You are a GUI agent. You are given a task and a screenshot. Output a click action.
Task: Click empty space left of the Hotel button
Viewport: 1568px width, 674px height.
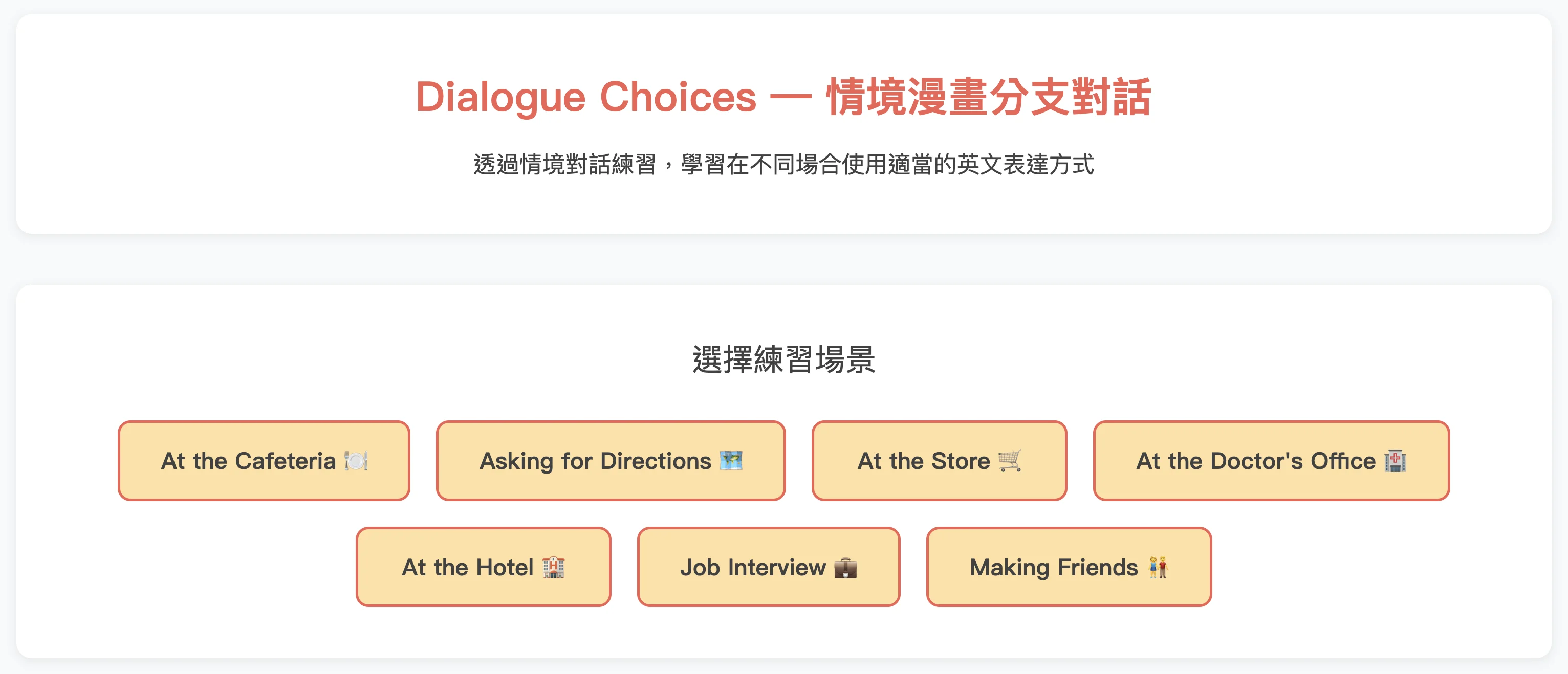213,568
